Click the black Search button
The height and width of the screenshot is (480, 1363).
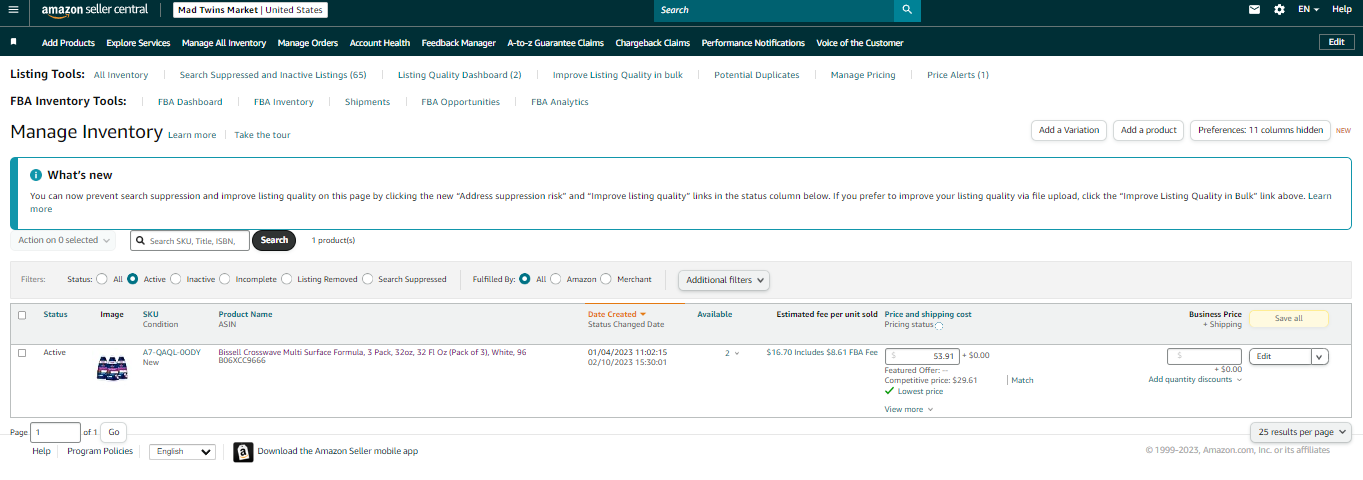point(274,240)
